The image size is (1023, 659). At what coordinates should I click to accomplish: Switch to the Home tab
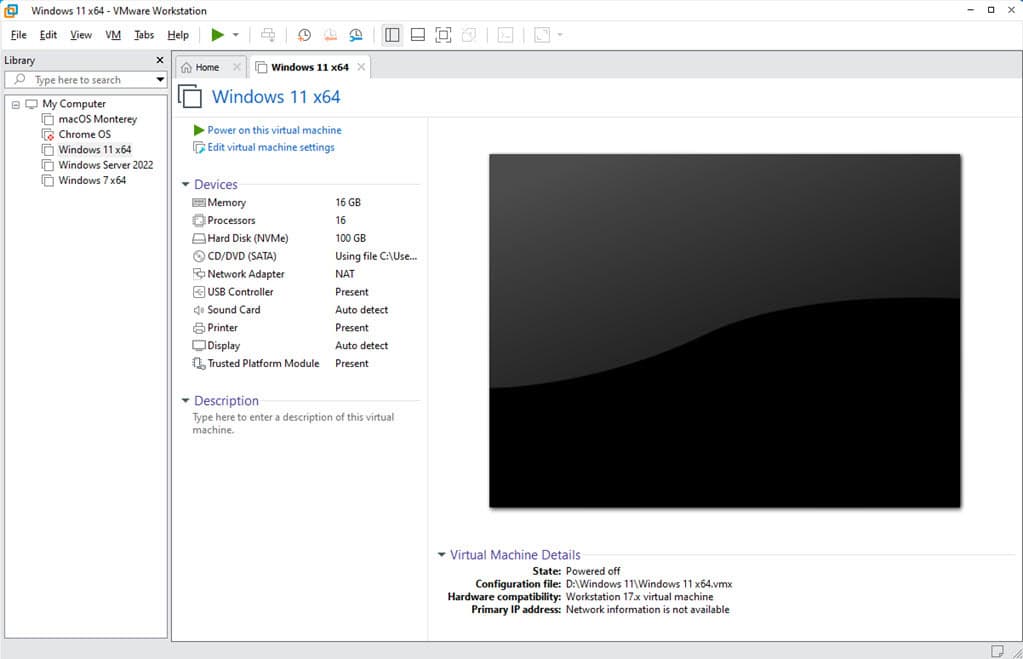tap(207, 67)
